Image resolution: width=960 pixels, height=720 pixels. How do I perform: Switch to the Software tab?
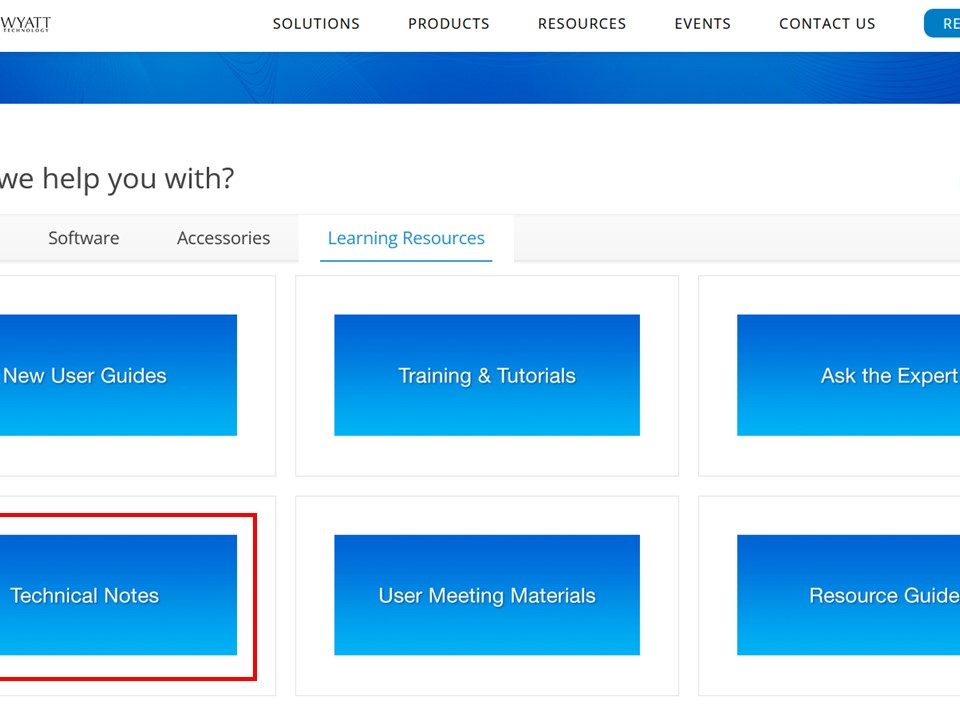(x=84, y=238)
